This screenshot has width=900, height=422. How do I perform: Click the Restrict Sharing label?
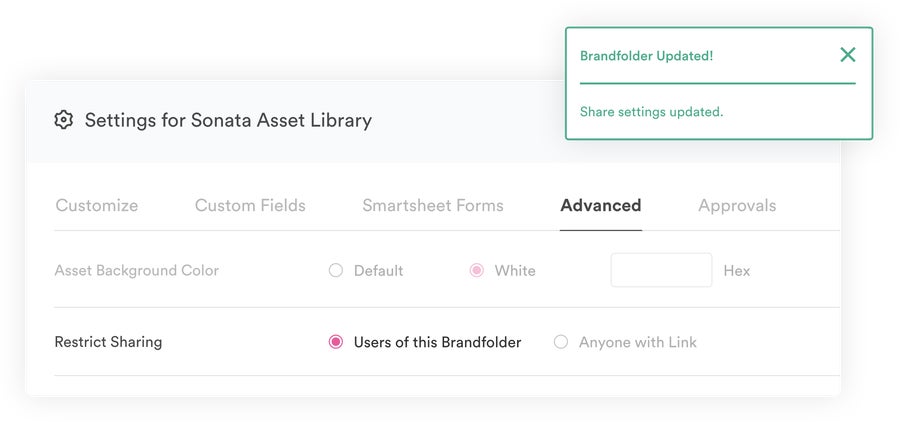coord(108,342)
